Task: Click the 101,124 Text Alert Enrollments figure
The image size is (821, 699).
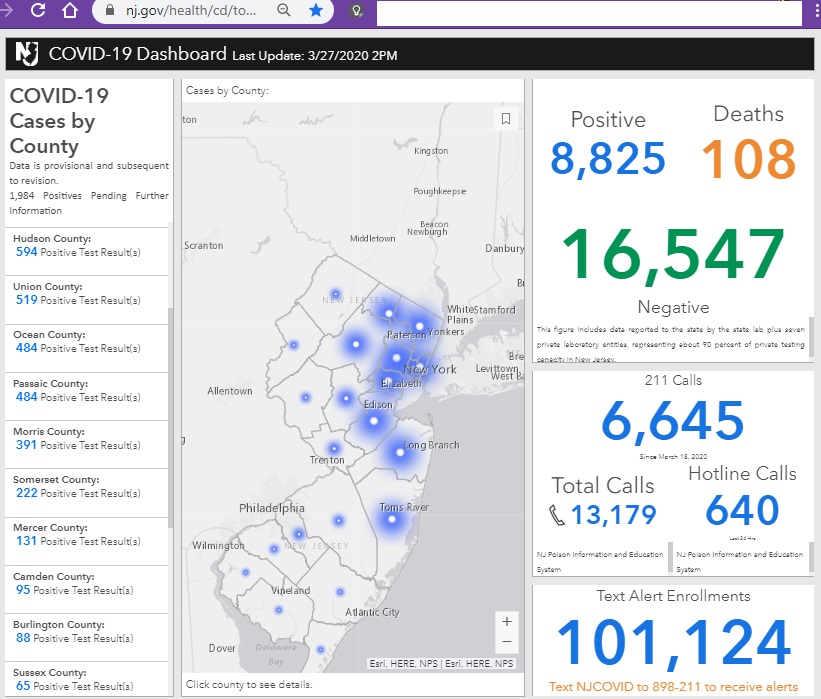Action: (674, 643)
